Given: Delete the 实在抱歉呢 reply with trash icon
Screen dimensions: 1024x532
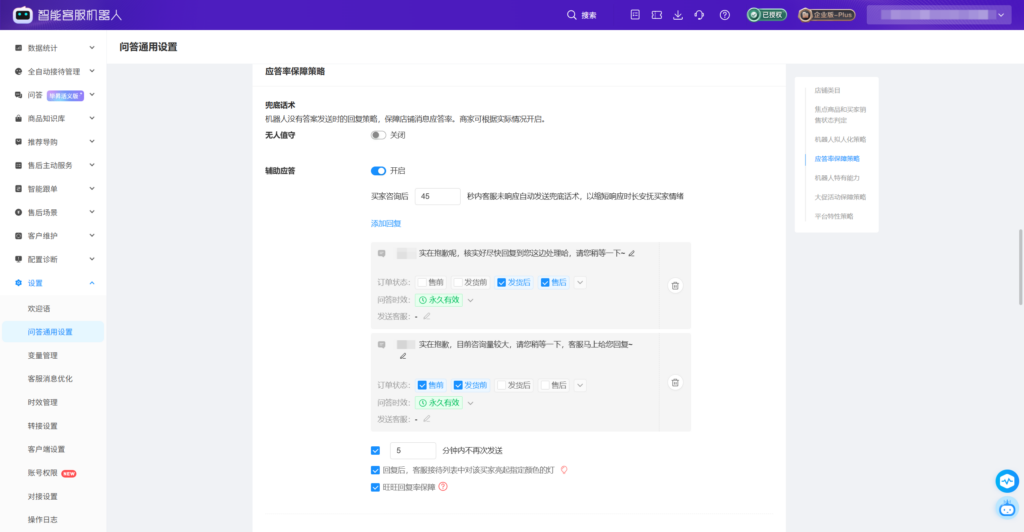Looking at the screenshot, I should (x=675, y=285).
